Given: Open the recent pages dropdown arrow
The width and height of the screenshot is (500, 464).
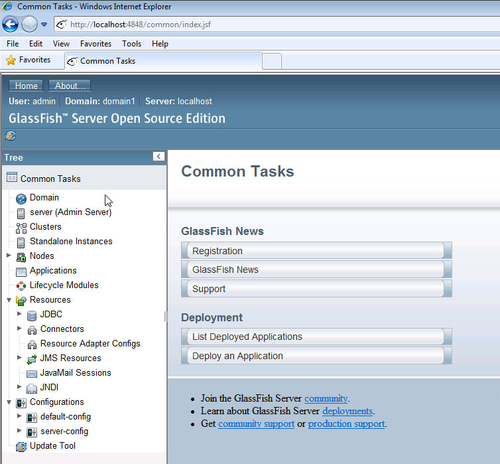Looking at the screenshot, I should tap(44, 24).
